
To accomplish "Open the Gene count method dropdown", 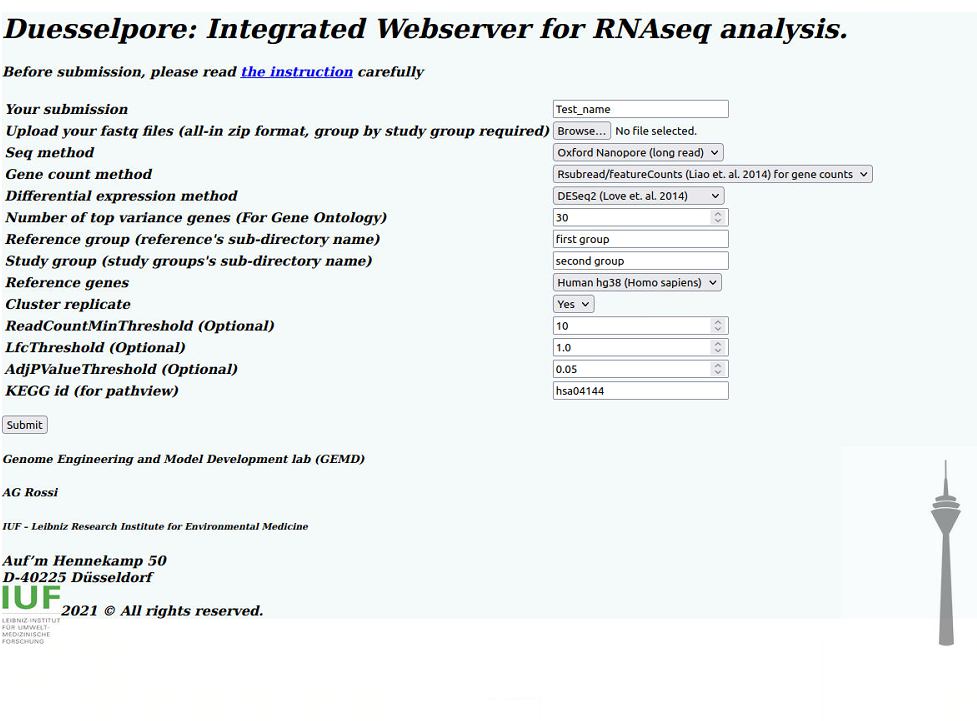I will (x=712, y=174).
